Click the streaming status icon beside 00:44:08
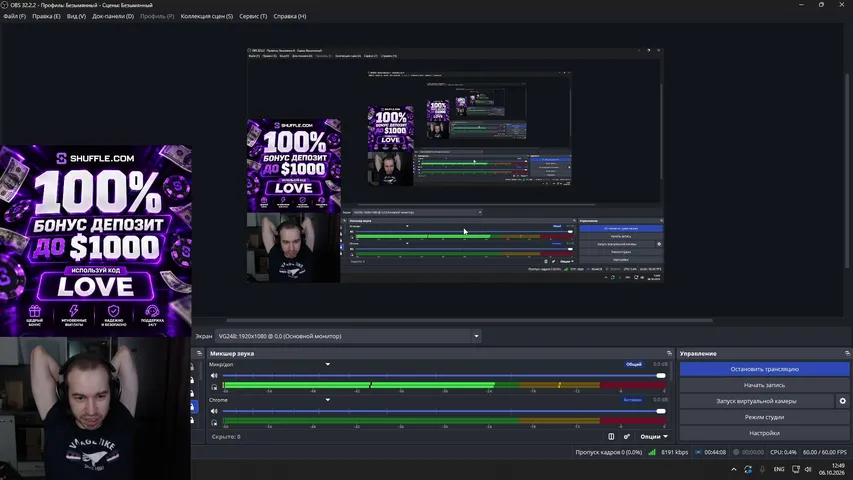This screenshot has height=480, width=853. 699,452
